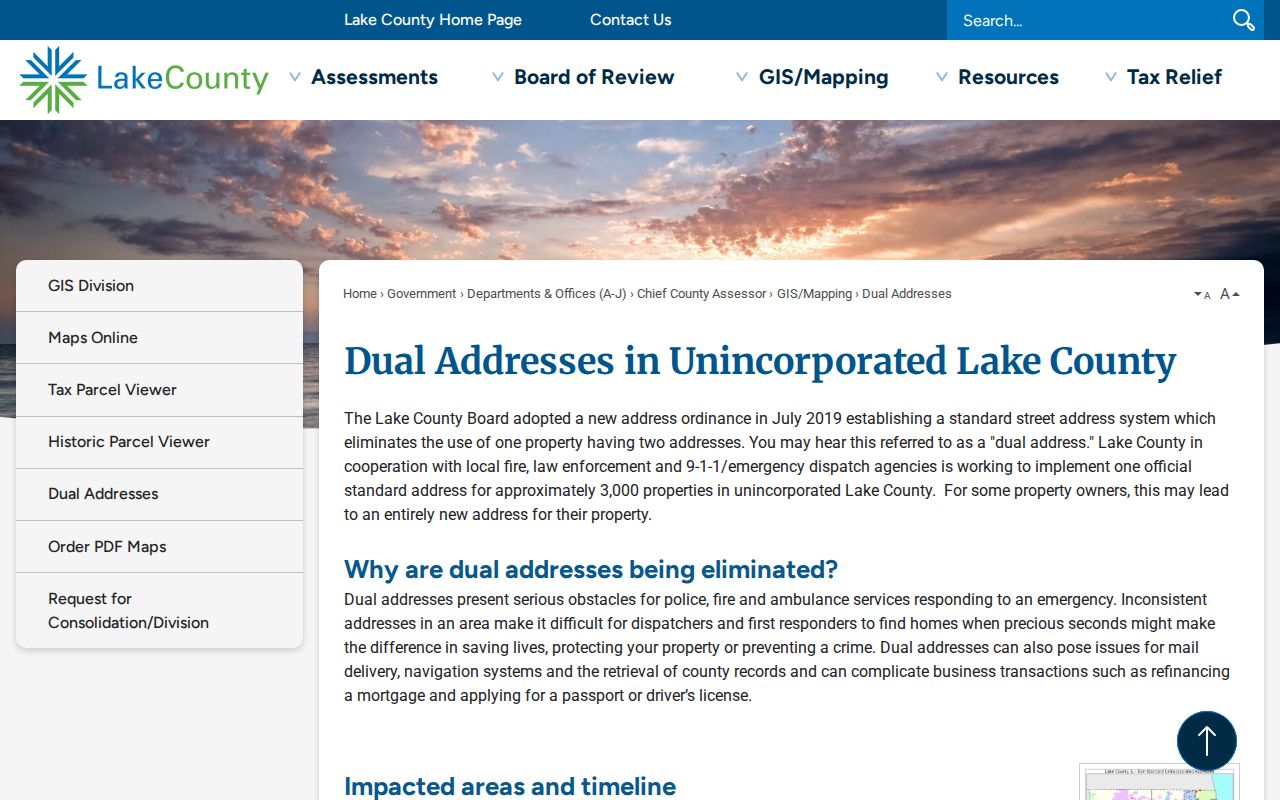Open the GIS/Mapping menu

click(823, 77)
